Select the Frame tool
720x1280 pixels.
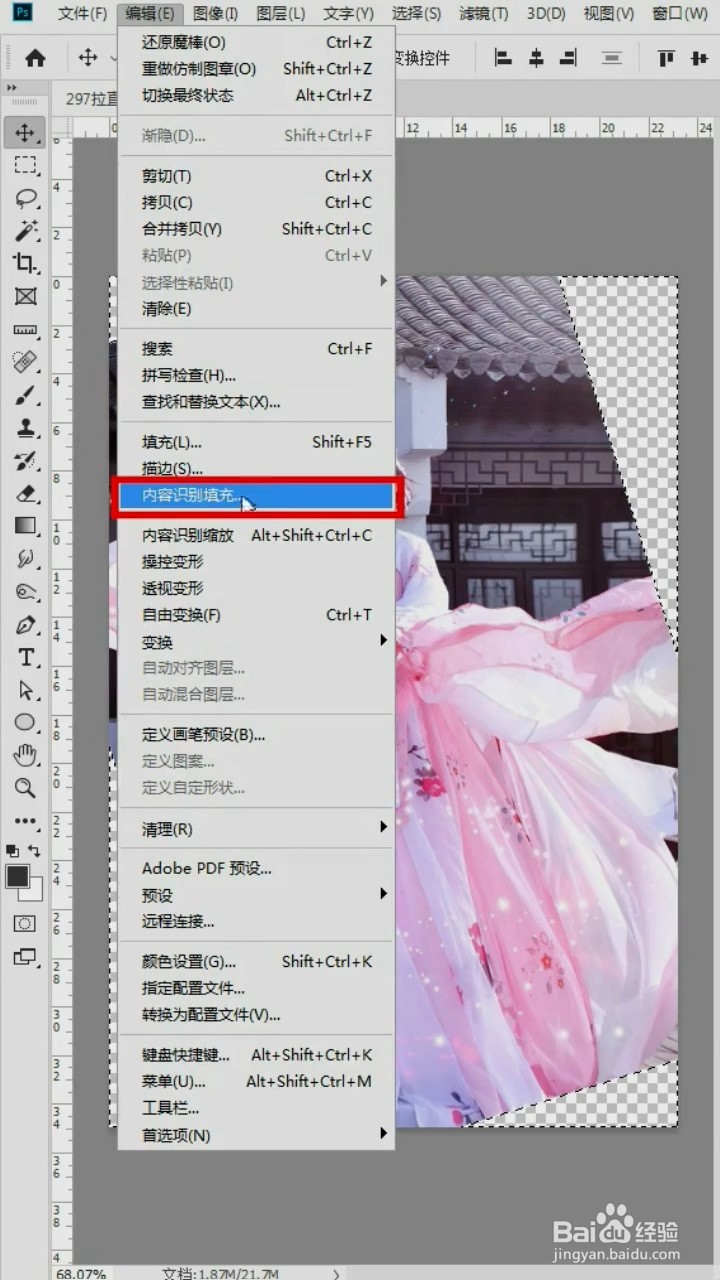(x=25, y=296)
